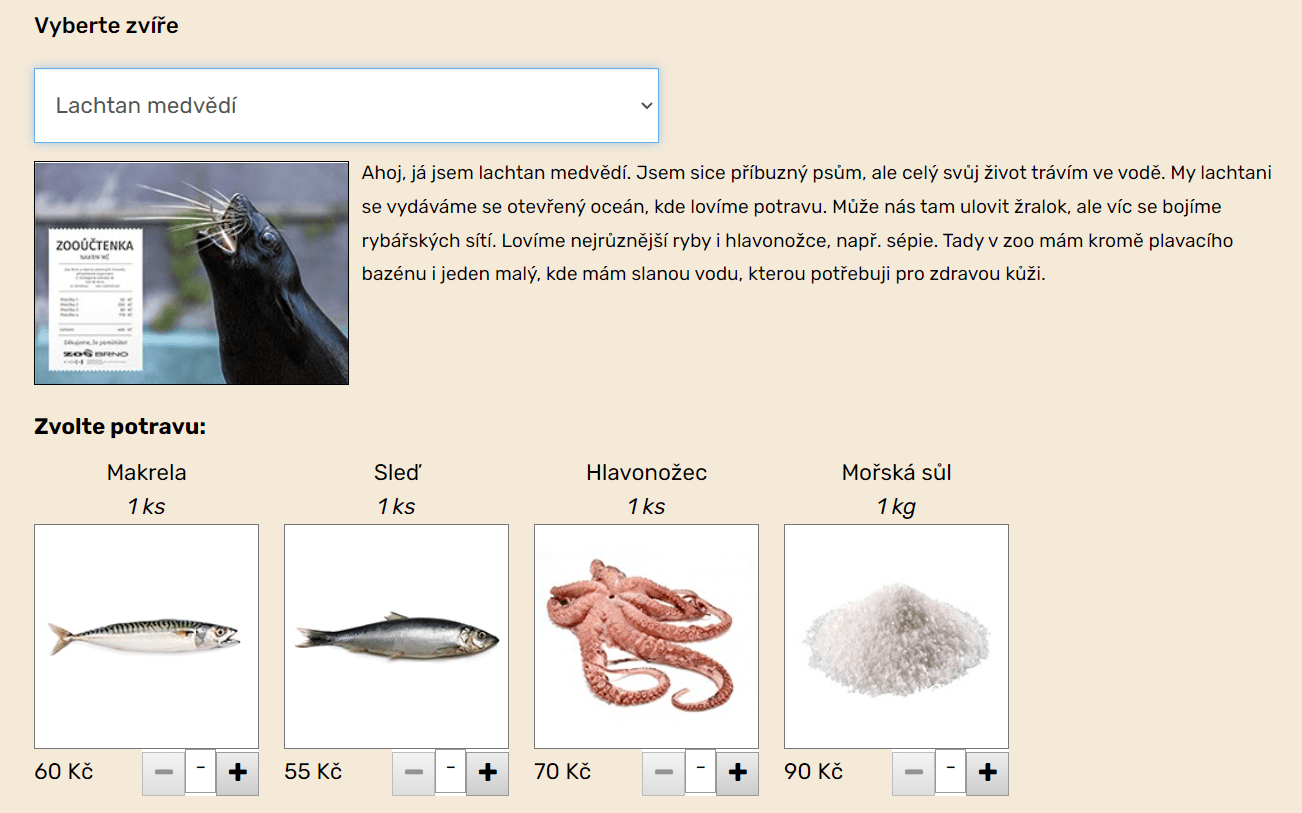The image size is (1302, 813).
Task: Open the animal dropdown showing Lachtan medvědí
Action: point(346,105)
